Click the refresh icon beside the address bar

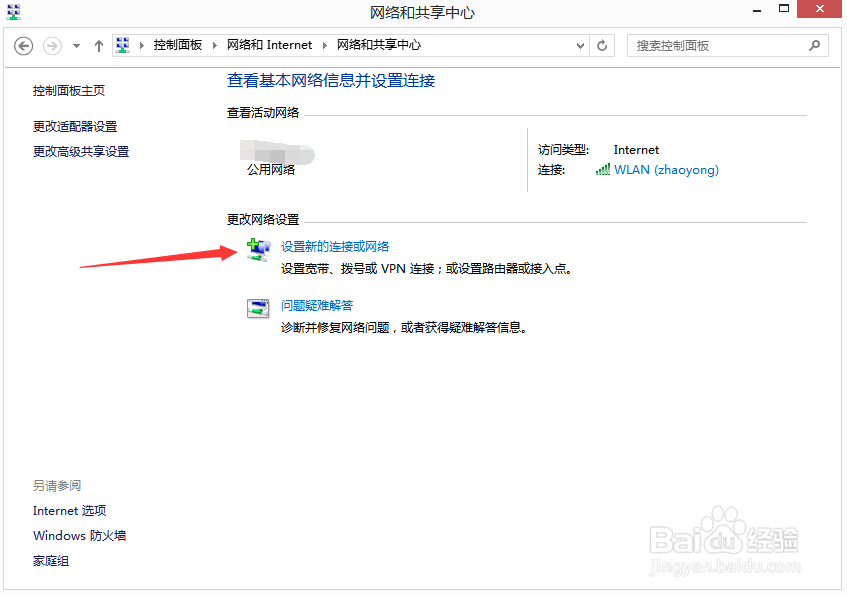click(x=602, y=45)
